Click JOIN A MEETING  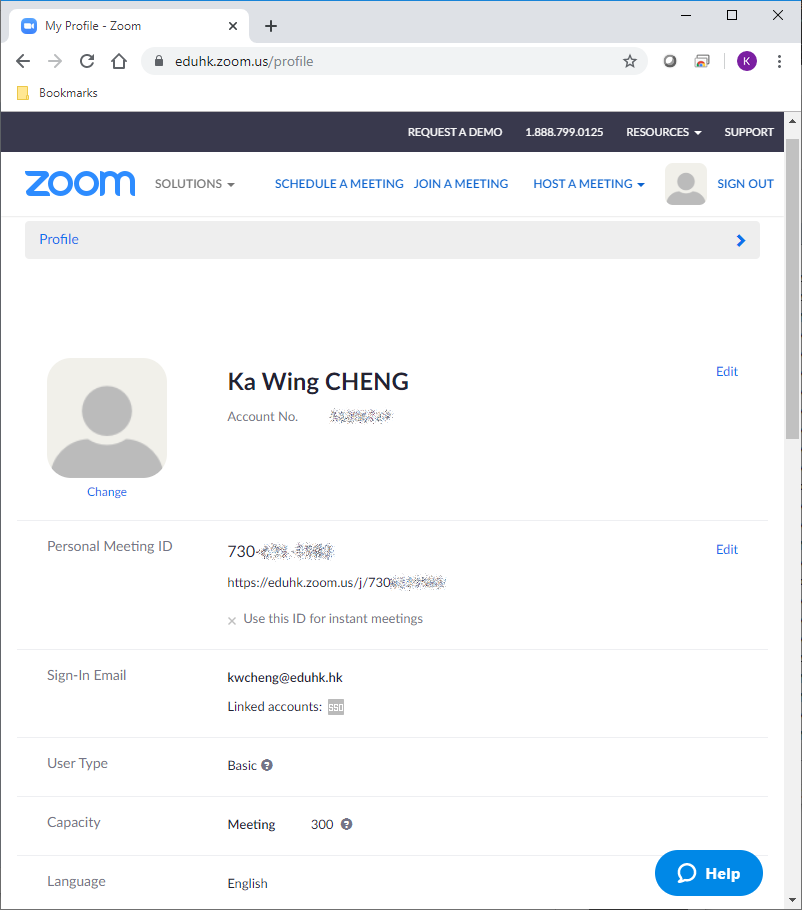[x=461, y=184]
